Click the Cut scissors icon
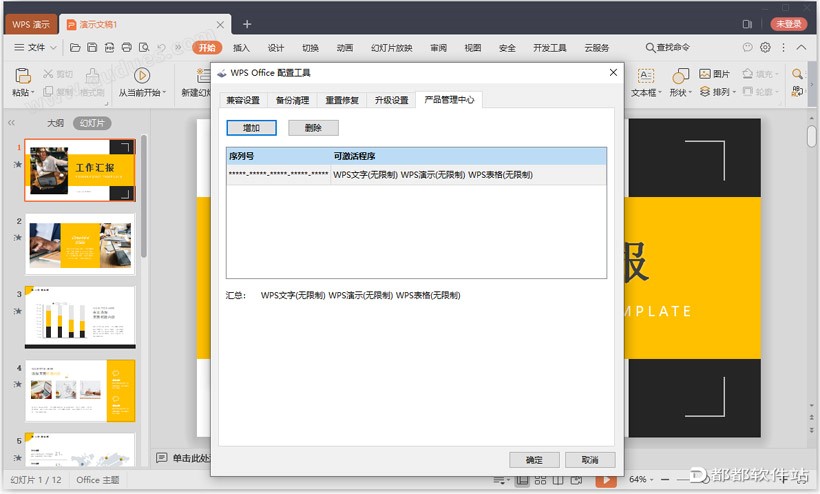This screenshot has height=494, width=820. (x=48, y=74)
